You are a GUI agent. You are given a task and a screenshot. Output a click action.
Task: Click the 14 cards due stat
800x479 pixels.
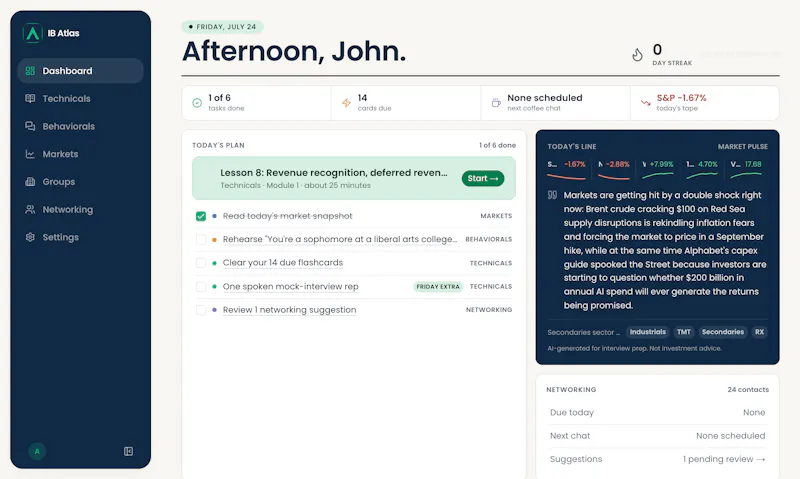click(406, 103)
